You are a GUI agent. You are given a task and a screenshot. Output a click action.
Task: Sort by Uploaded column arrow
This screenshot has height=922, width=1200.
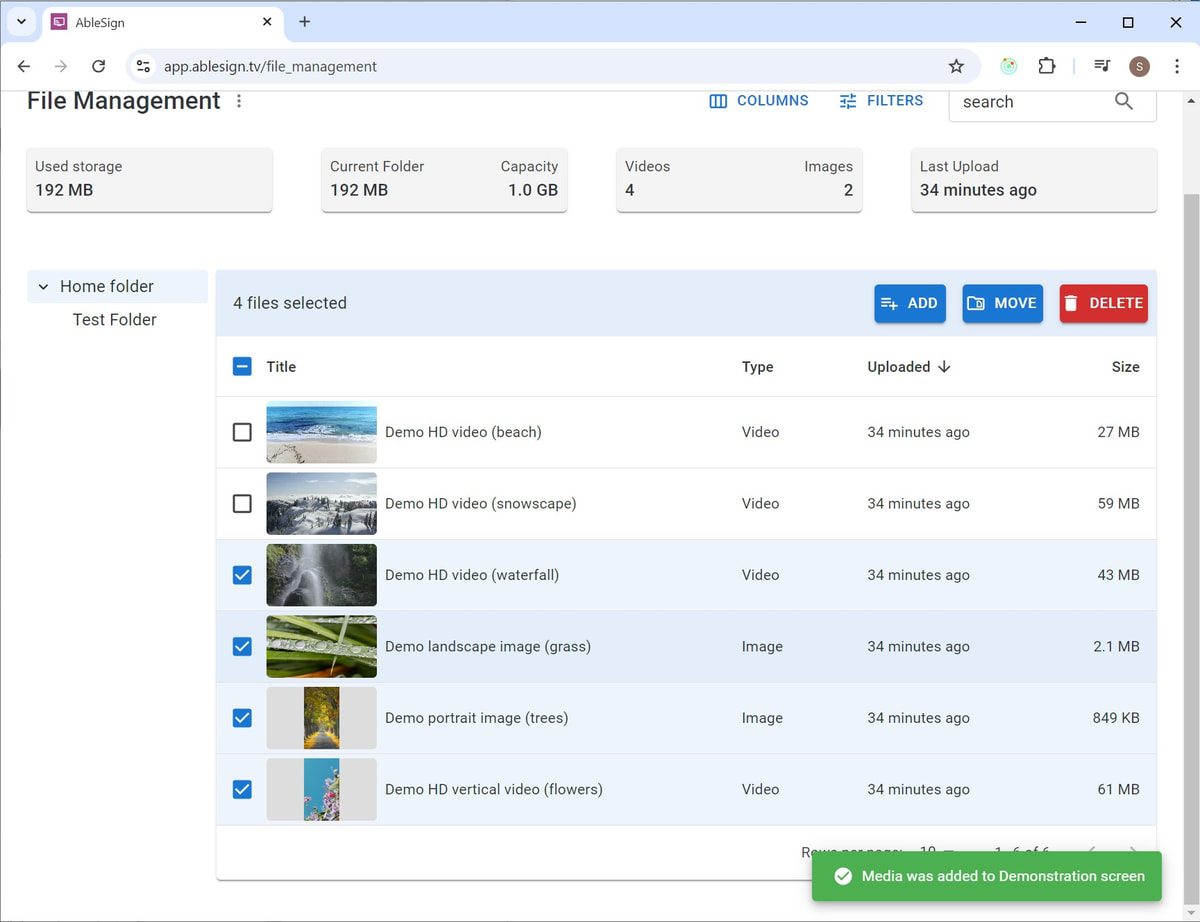coord(944,366)
